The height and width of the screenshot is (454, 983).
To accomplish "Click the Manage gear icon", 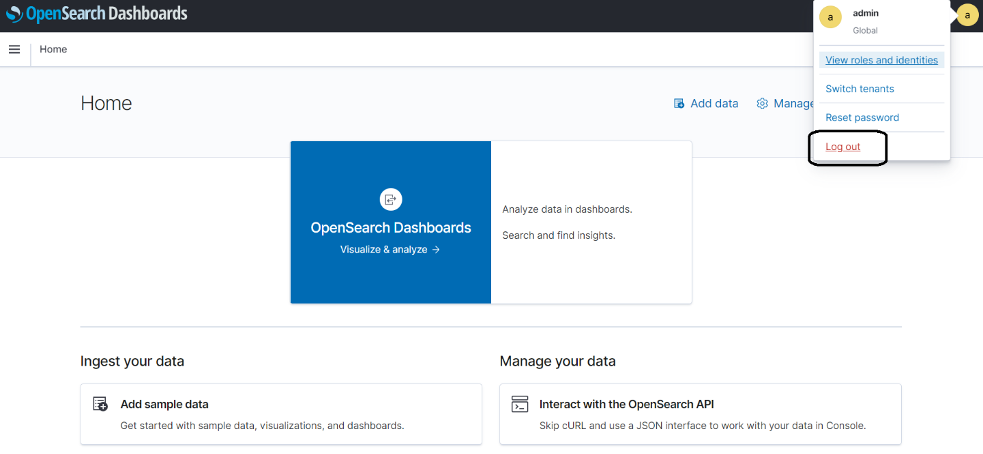I will pos(762,103).
